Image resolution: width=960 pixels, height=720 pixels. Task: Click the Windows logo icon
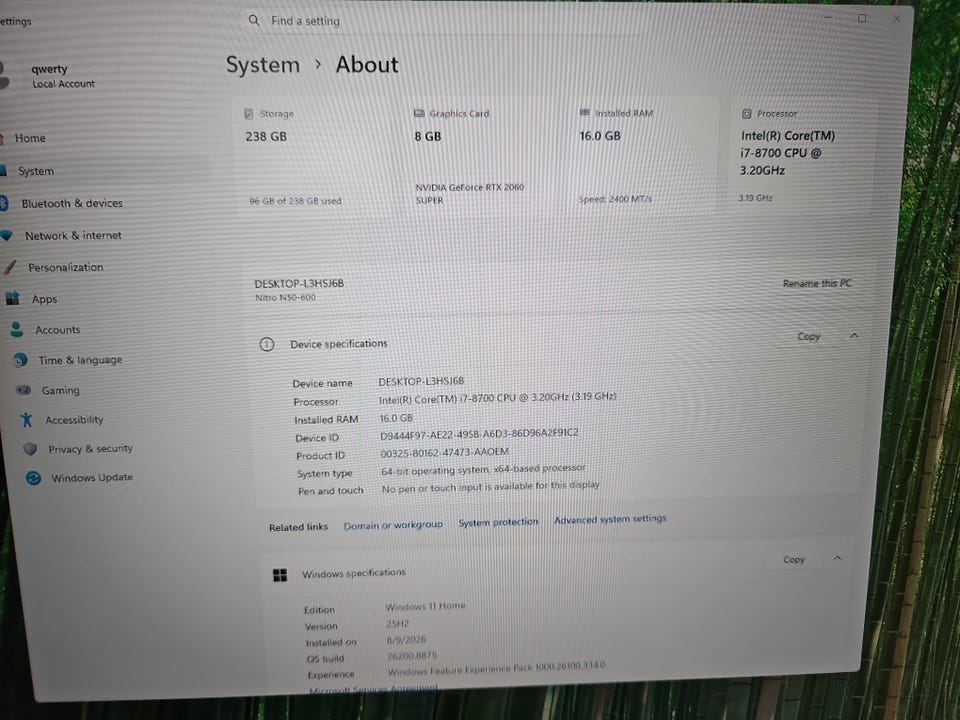280,575
